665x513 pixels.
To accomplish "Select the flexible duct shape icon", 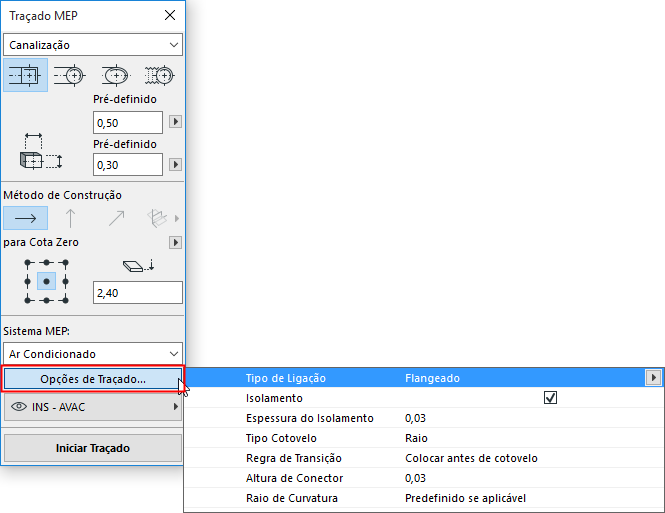I will 159,75.
